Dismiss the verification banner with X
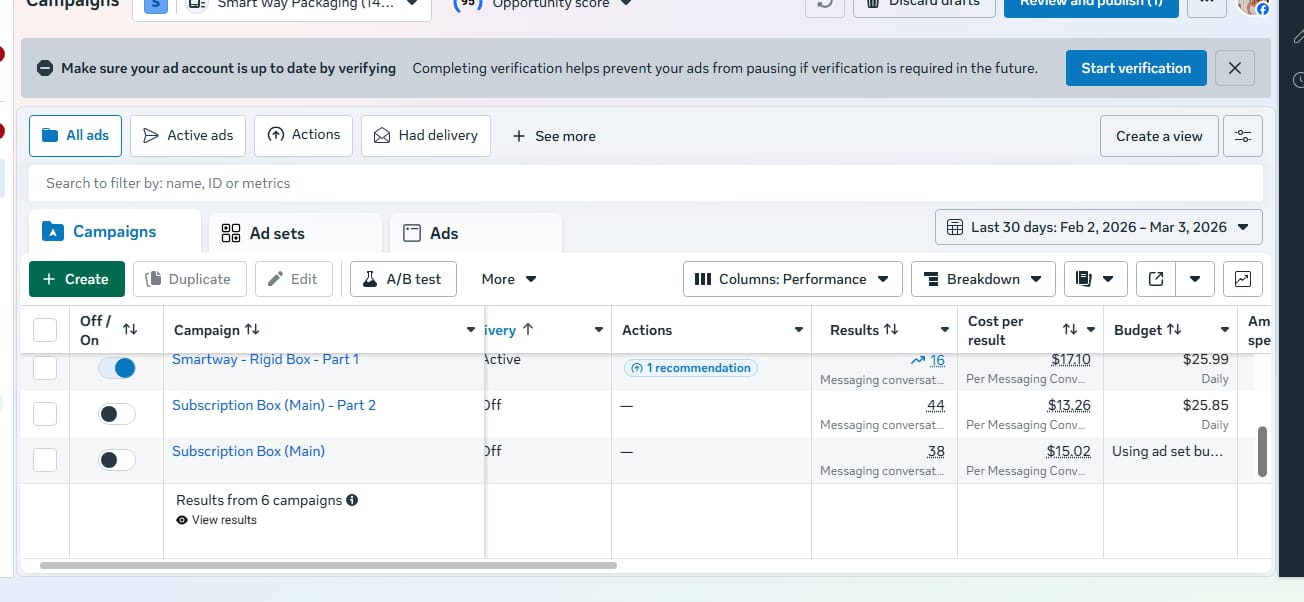 [1234, 68]
